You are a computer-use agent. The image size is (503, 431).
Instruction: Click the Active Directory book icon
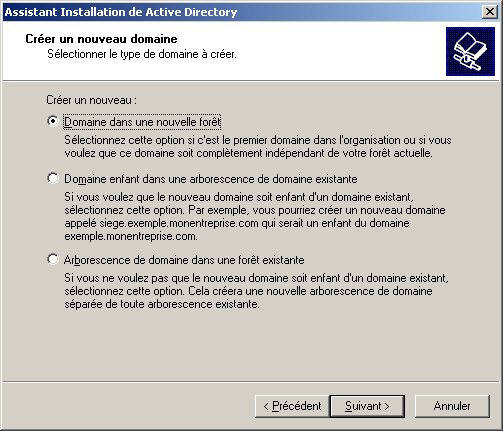470,51
